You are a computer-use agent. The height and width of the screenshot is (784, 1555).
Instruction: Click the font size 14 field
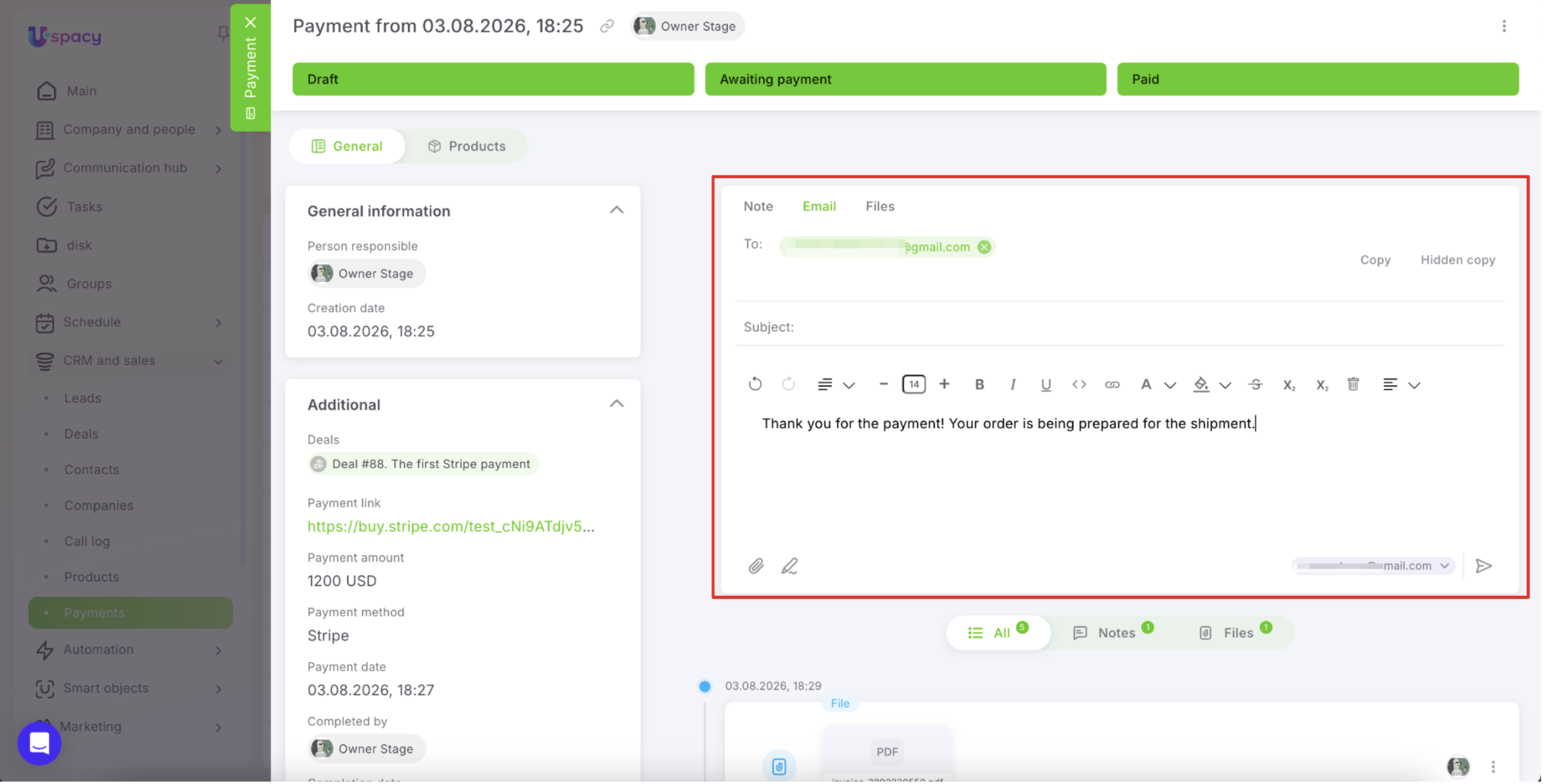tap(913, 385)
